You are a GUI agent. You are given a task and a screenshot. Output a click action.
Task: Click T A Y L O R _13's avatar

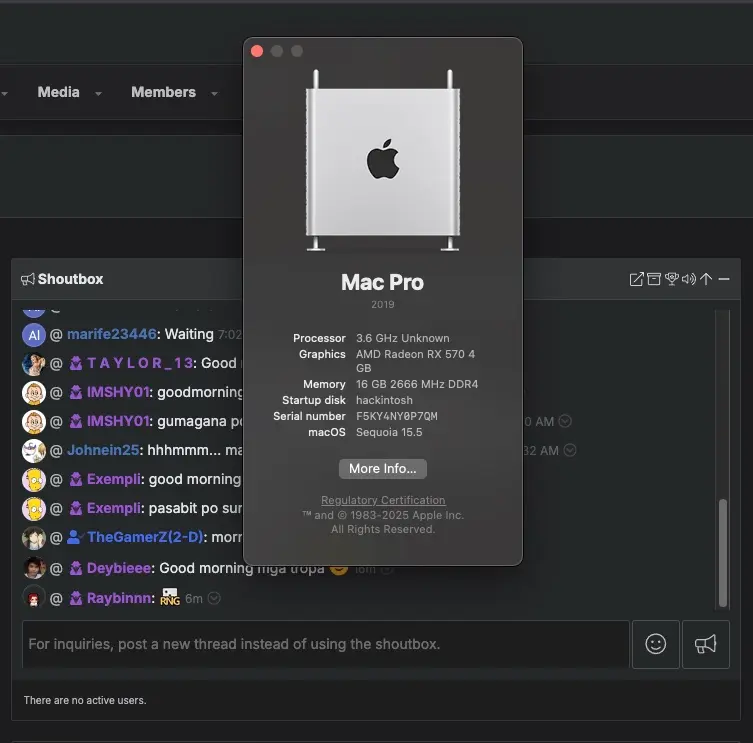pos(34,364)
